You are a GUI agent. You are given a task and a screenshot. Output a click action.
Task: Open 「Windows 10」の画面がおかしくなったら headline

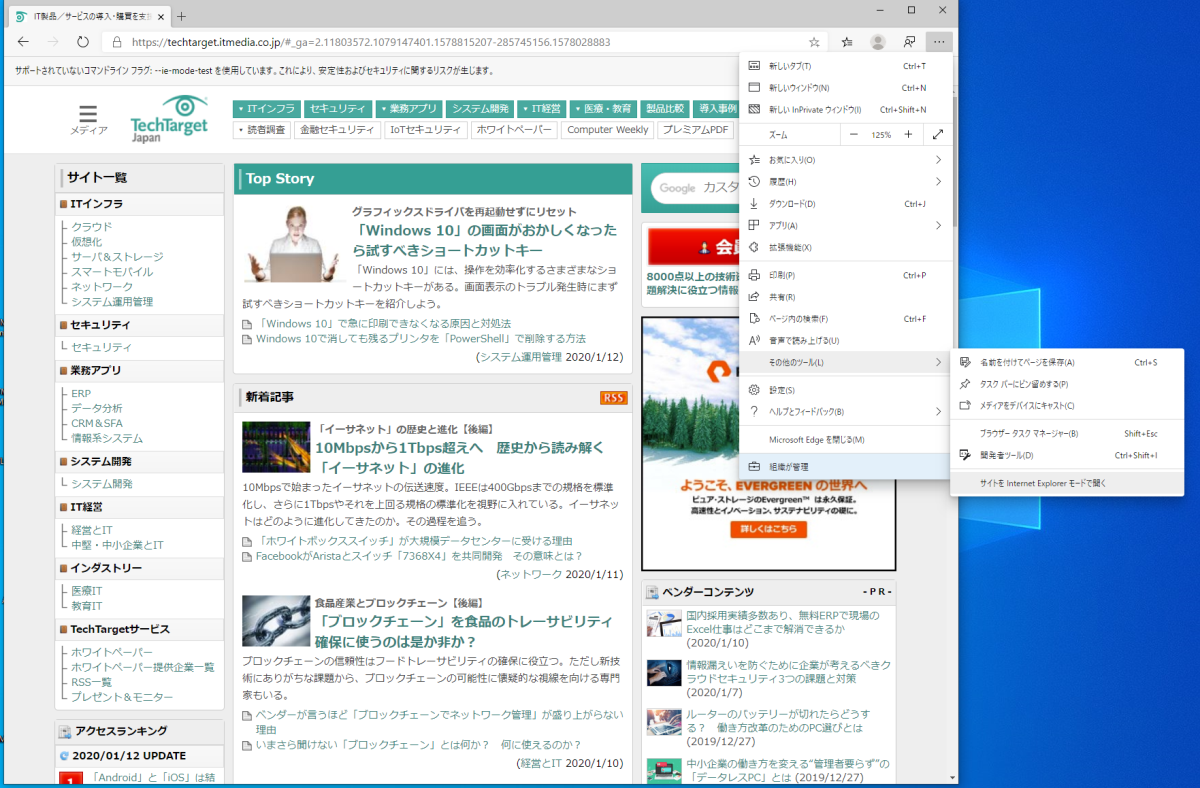486,239
